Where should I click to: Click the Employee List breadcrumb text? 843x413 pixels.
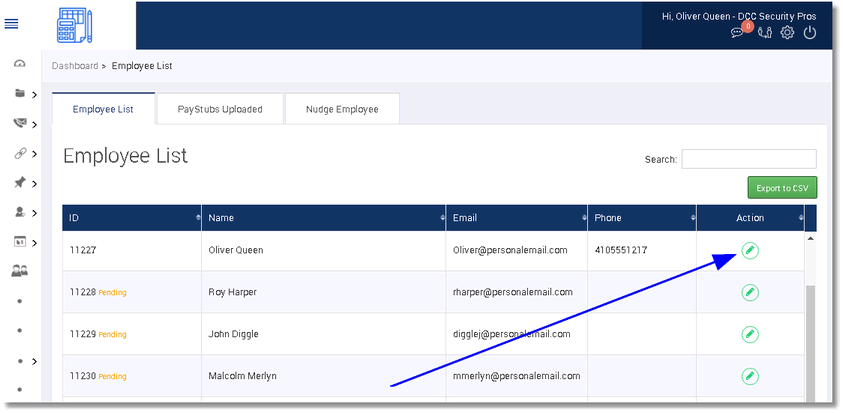(x=142, y=66)
